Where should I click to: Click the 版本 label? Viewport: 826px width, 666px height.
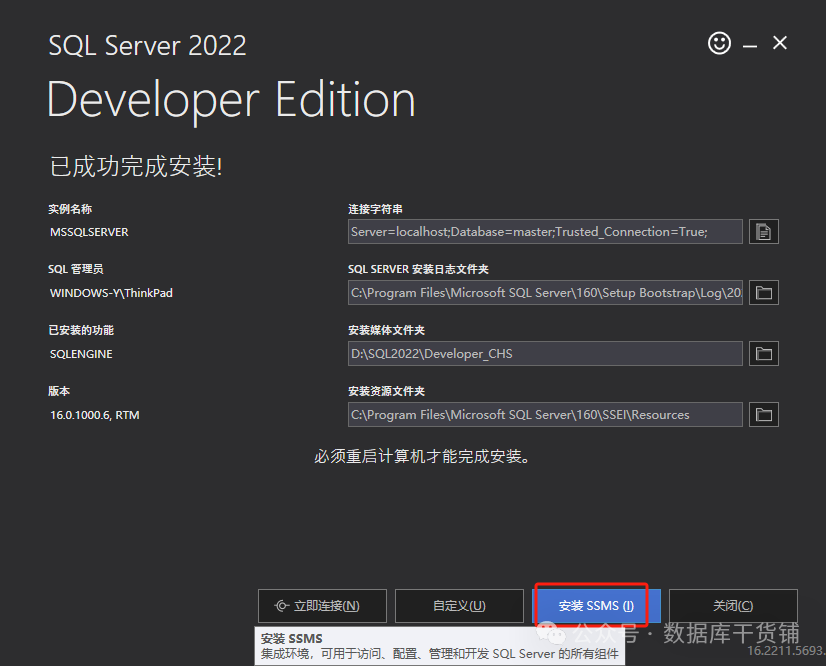coord(59,391)
